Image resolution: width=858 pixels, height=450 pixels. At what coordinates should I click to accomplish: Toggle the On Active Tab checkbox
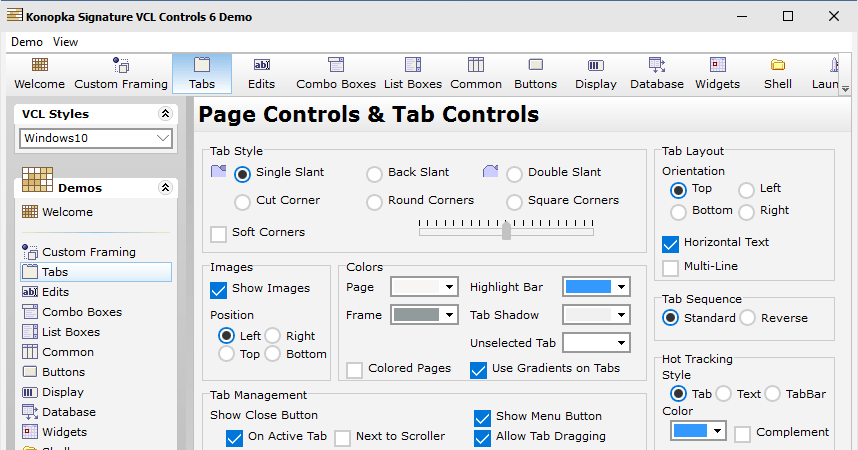click(234, 439)
